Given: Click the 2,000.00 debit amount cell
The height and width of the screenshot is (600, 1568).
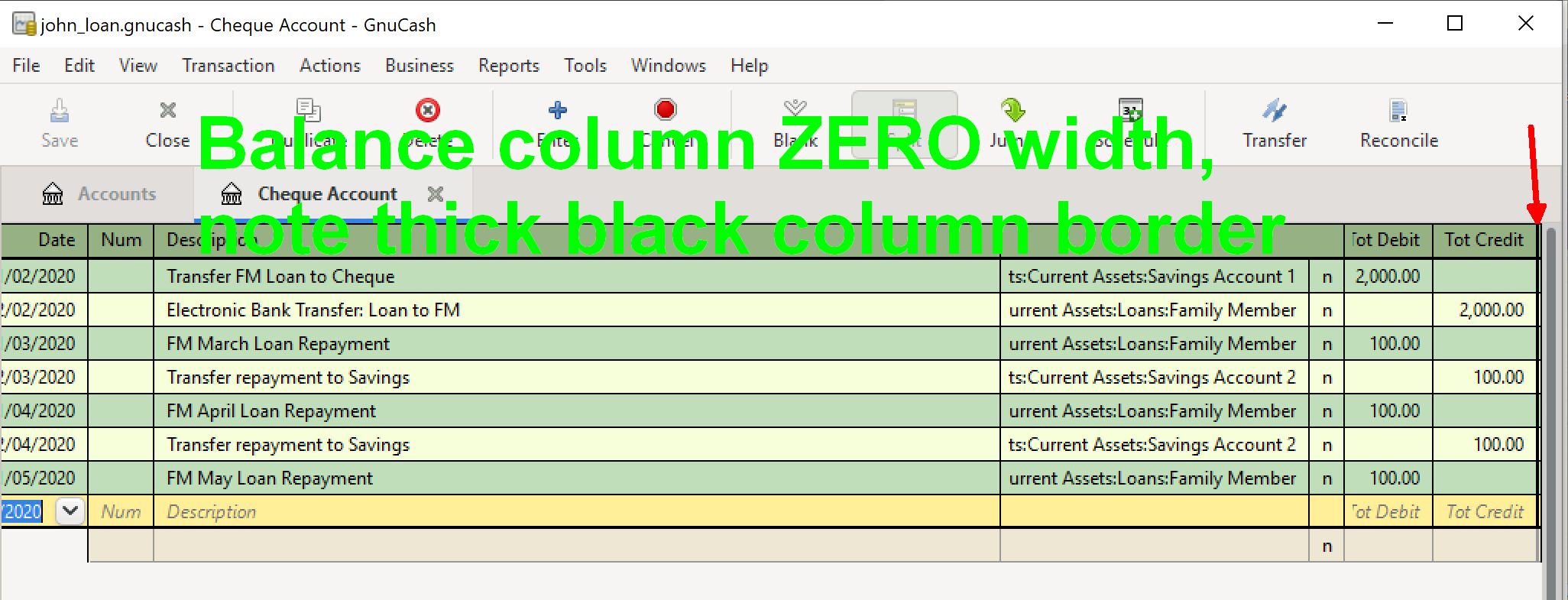Looking at the screenshot, I should [x=1388, y=277].
